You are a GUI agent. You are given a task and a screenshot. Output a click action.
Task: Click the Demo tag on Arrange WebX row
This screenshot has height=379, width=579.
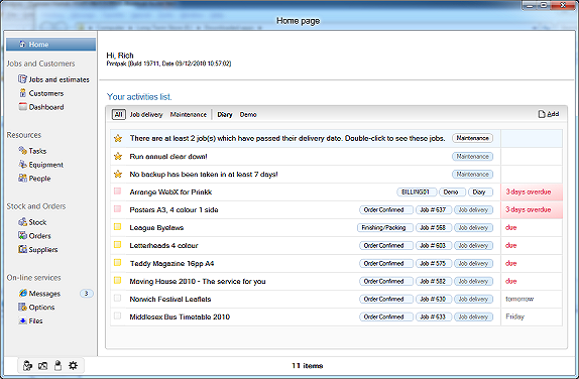pos(451,192)
